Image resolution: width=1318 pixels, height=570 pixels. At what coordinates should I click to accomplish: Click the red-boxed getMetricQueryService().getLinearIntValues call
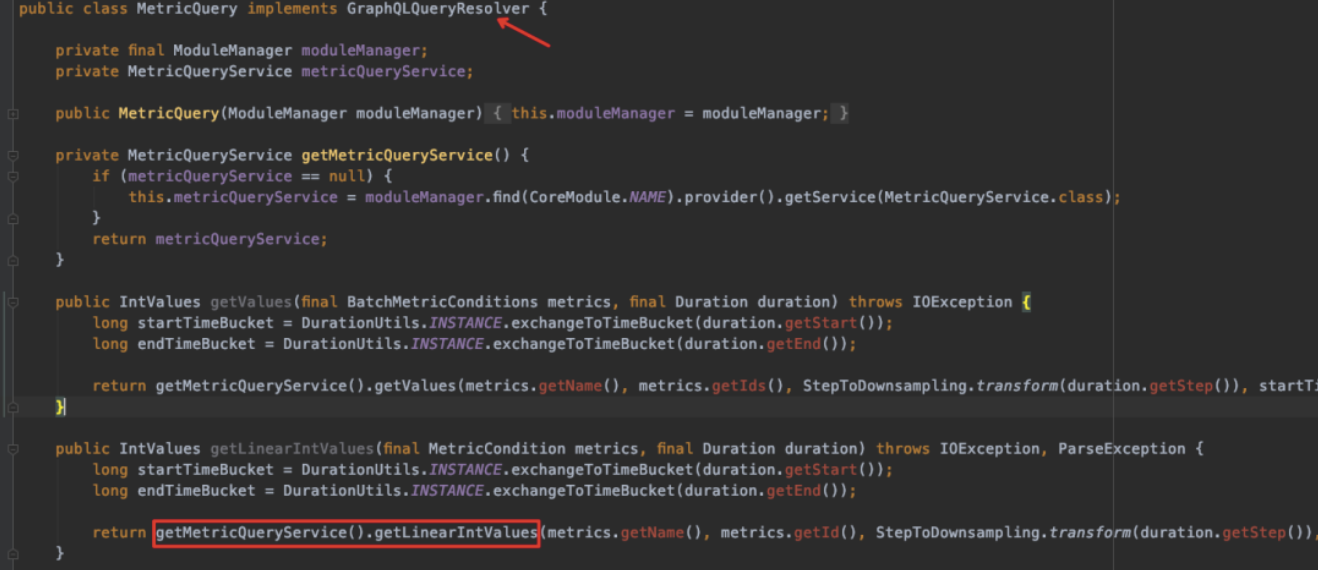[346, 533]
